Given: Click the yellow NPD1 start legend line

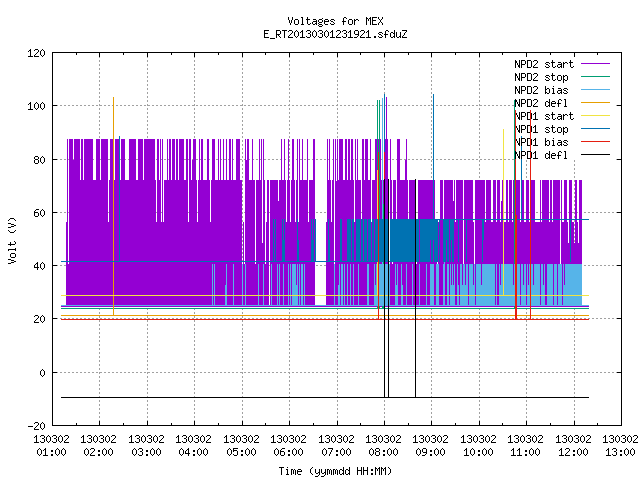Looking at the screenshot, I should click(x=595, y=116).
